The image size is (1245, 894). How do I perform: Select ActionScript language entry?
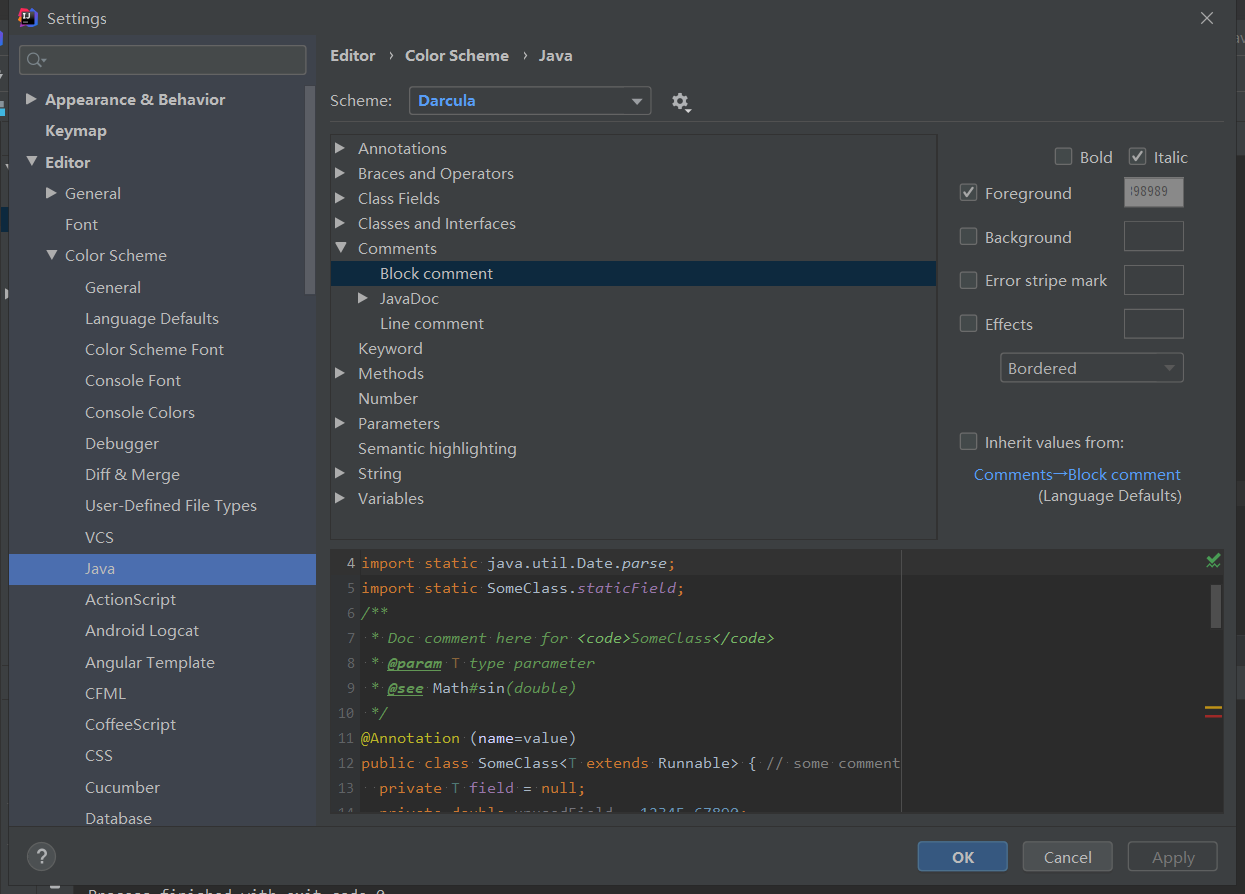(130, 600)
